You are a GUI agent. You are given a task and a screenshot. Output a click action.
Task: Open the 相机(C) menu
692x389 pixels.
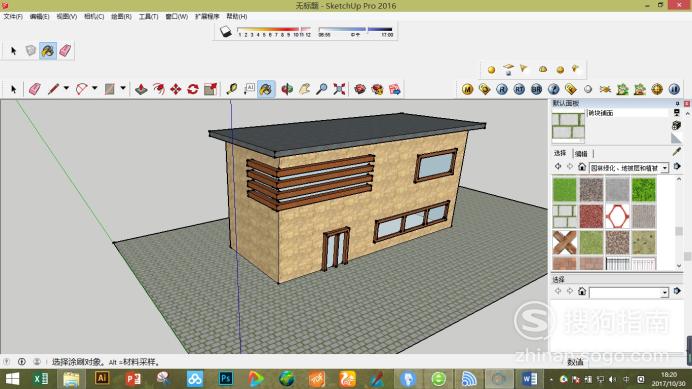[94, 16]
